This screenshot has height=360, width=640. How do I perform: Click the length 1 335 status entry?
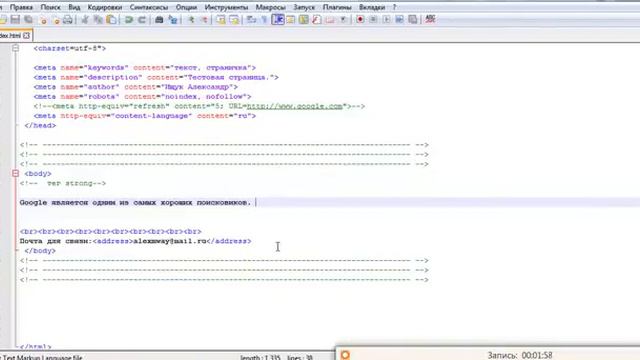[x=260, y=358]
